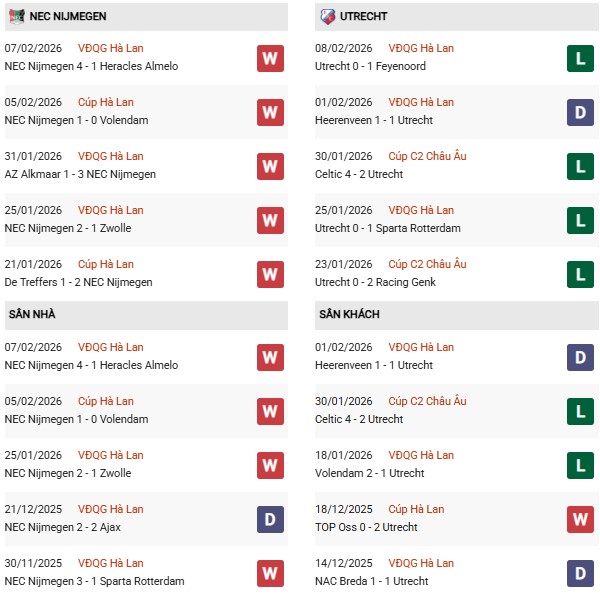Screen dimensions: 600x596
Task: Click the NEC Nijmegen club logo
Action: pos(16,16)
